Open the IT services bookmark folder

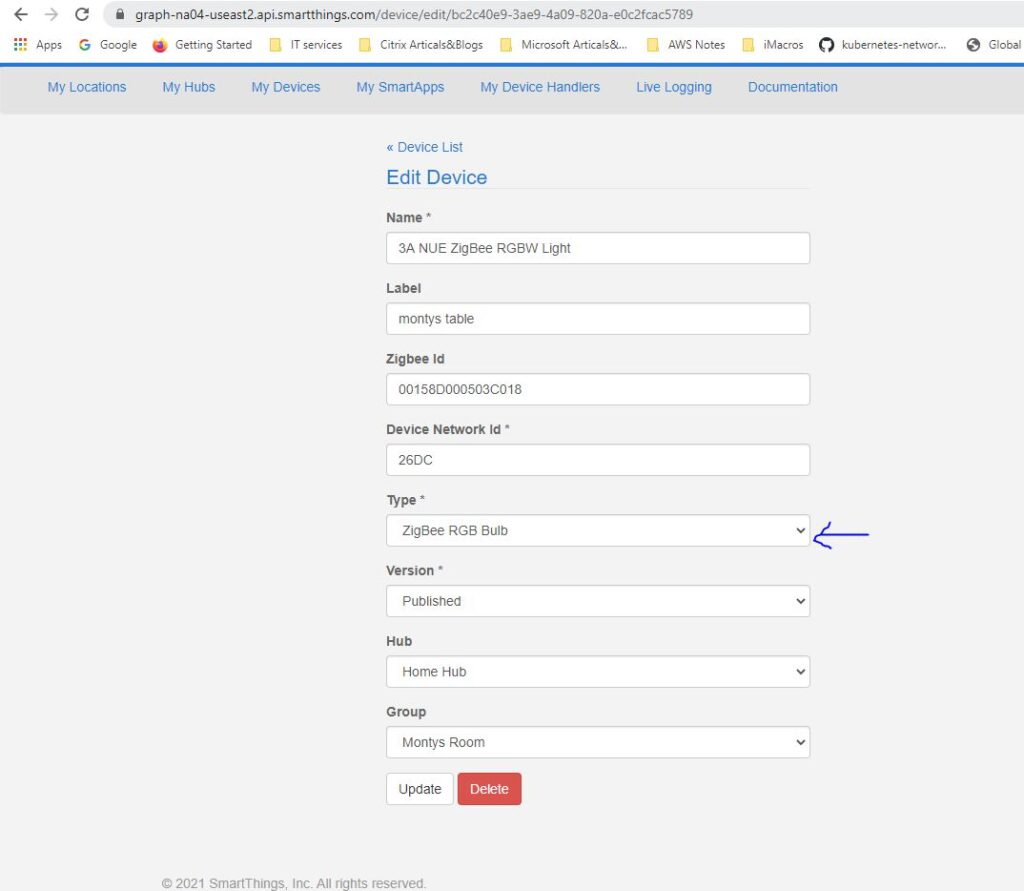pos(306,44)
